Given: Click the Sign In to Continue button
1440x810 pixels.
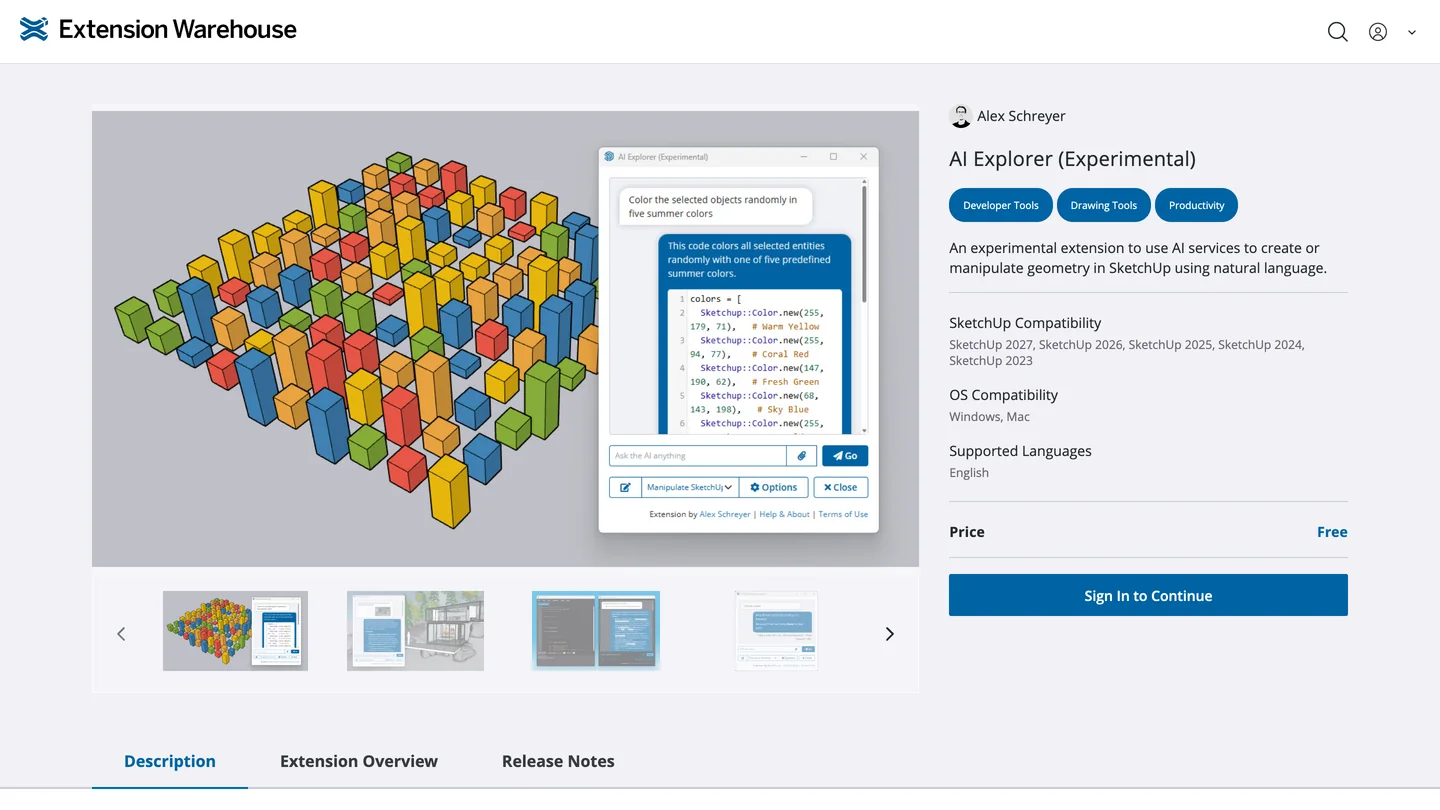Looking at the screenshot, I should click(x=1148, y=595).
